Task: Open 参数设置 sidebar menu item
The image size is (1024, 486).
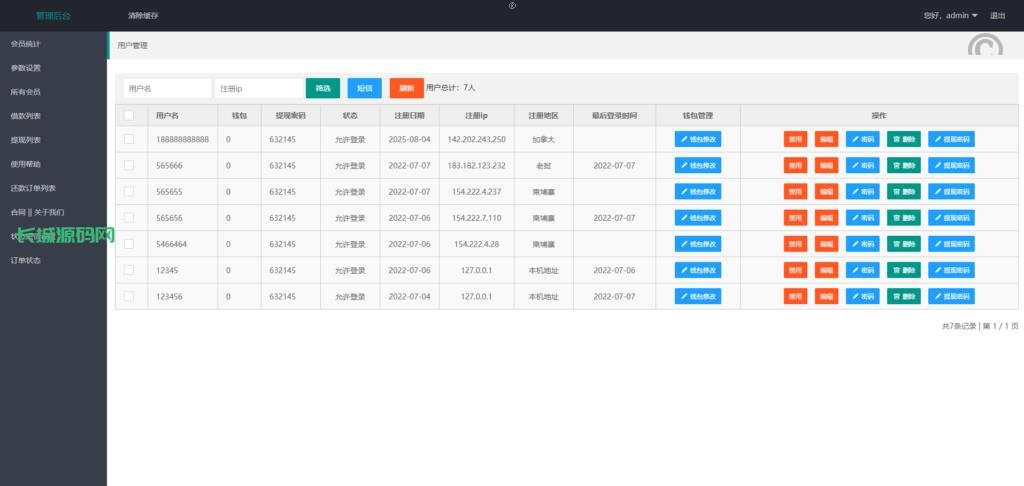Action: (26, 68)
